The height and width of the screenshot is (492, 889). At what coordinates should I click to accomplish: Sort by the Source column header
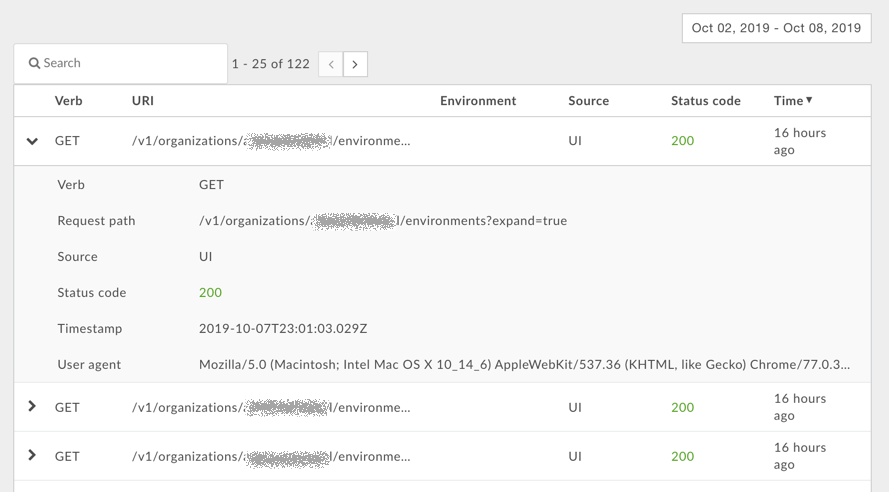[x=588, y=101]
